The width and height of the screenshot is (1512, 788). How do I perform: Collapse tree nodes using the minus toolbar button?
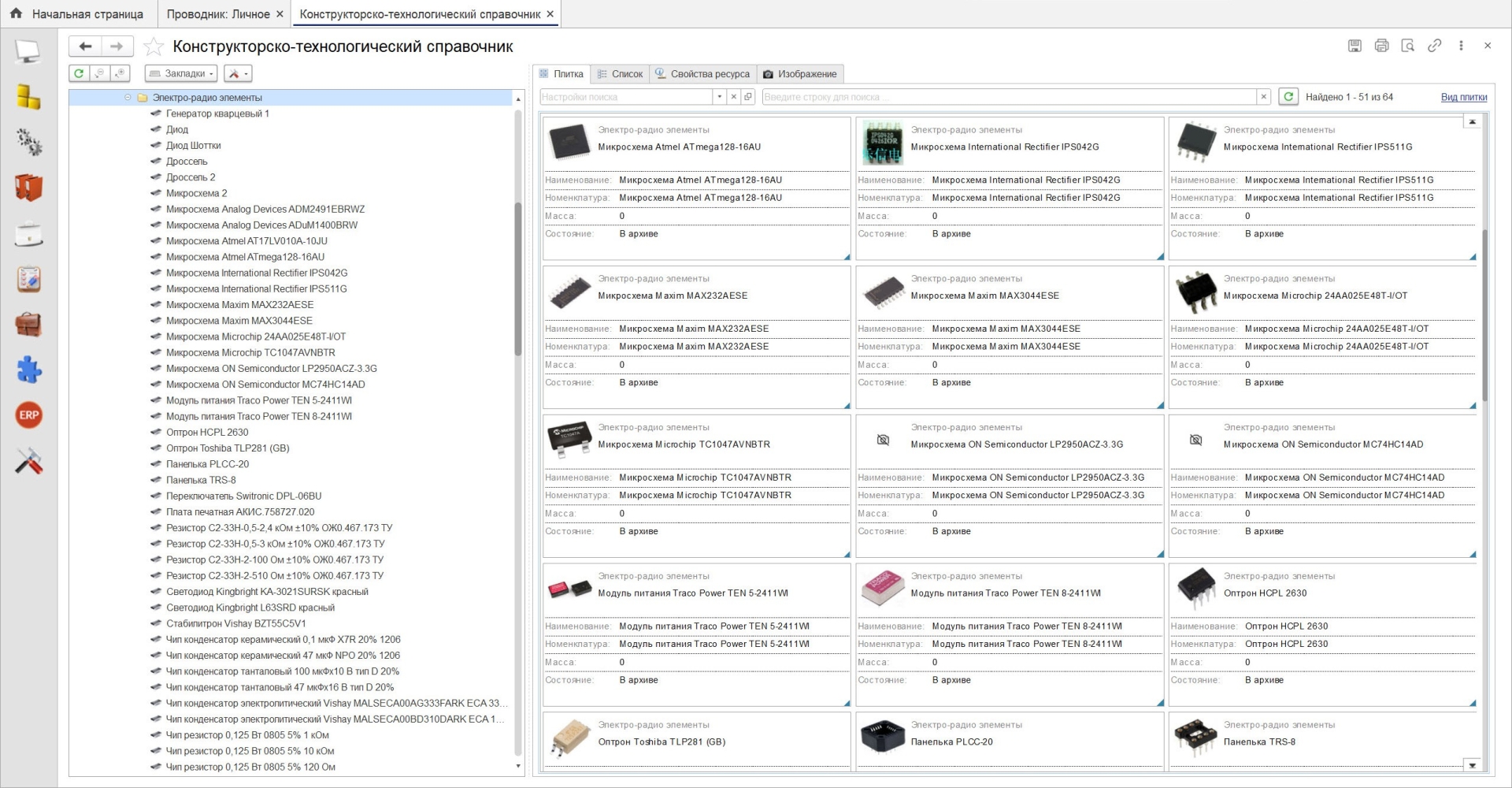99,73
